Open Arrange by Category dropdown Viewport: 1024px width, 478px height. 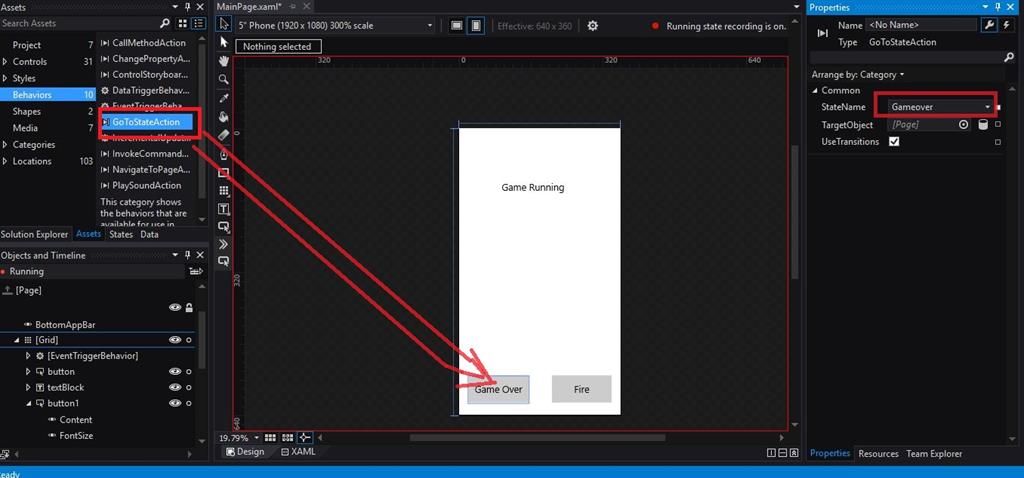click(857, 74)
